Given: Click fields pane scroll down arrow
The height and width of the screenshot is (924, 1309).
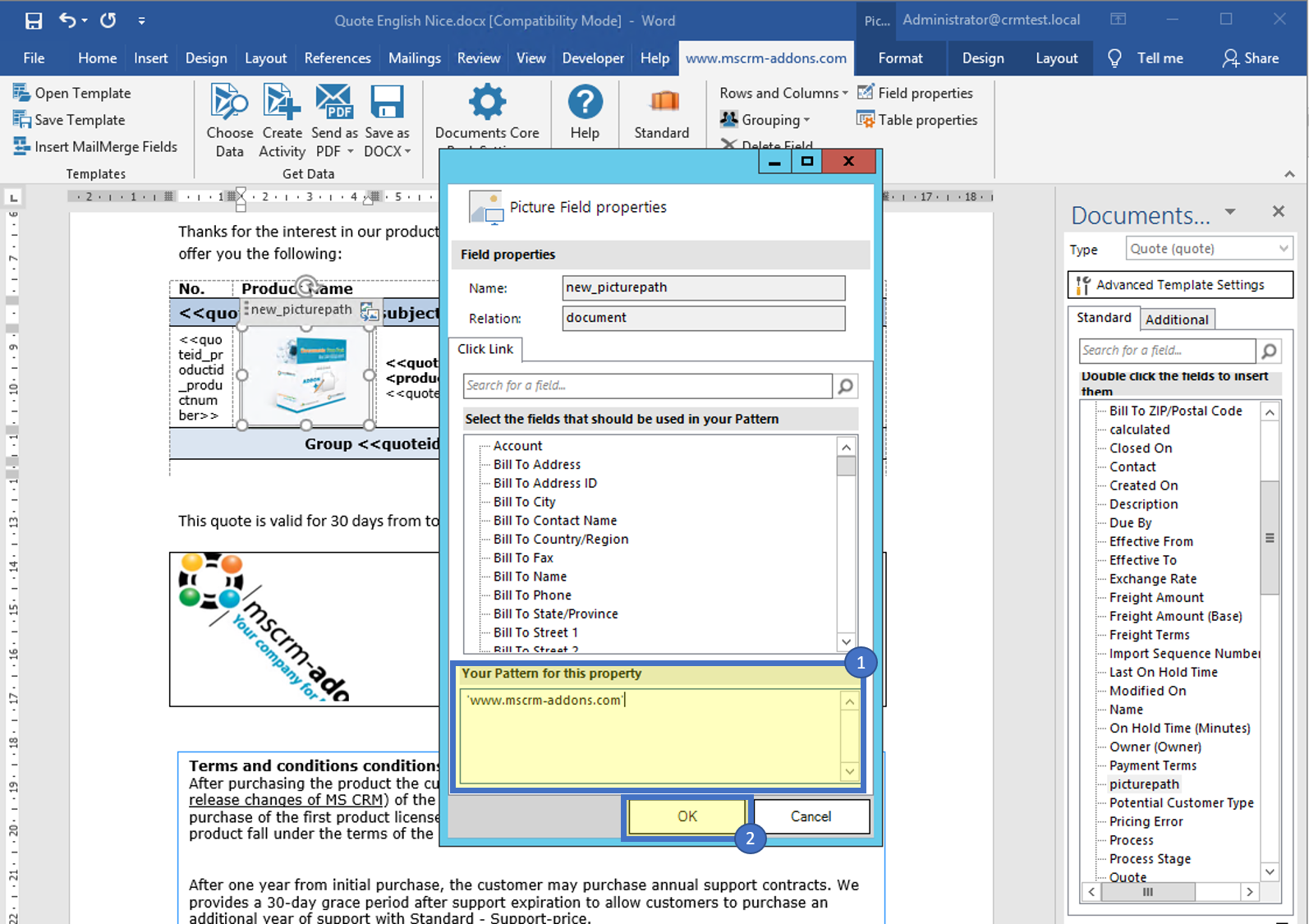Looking at the screenshot, I should pos(1270,871).
